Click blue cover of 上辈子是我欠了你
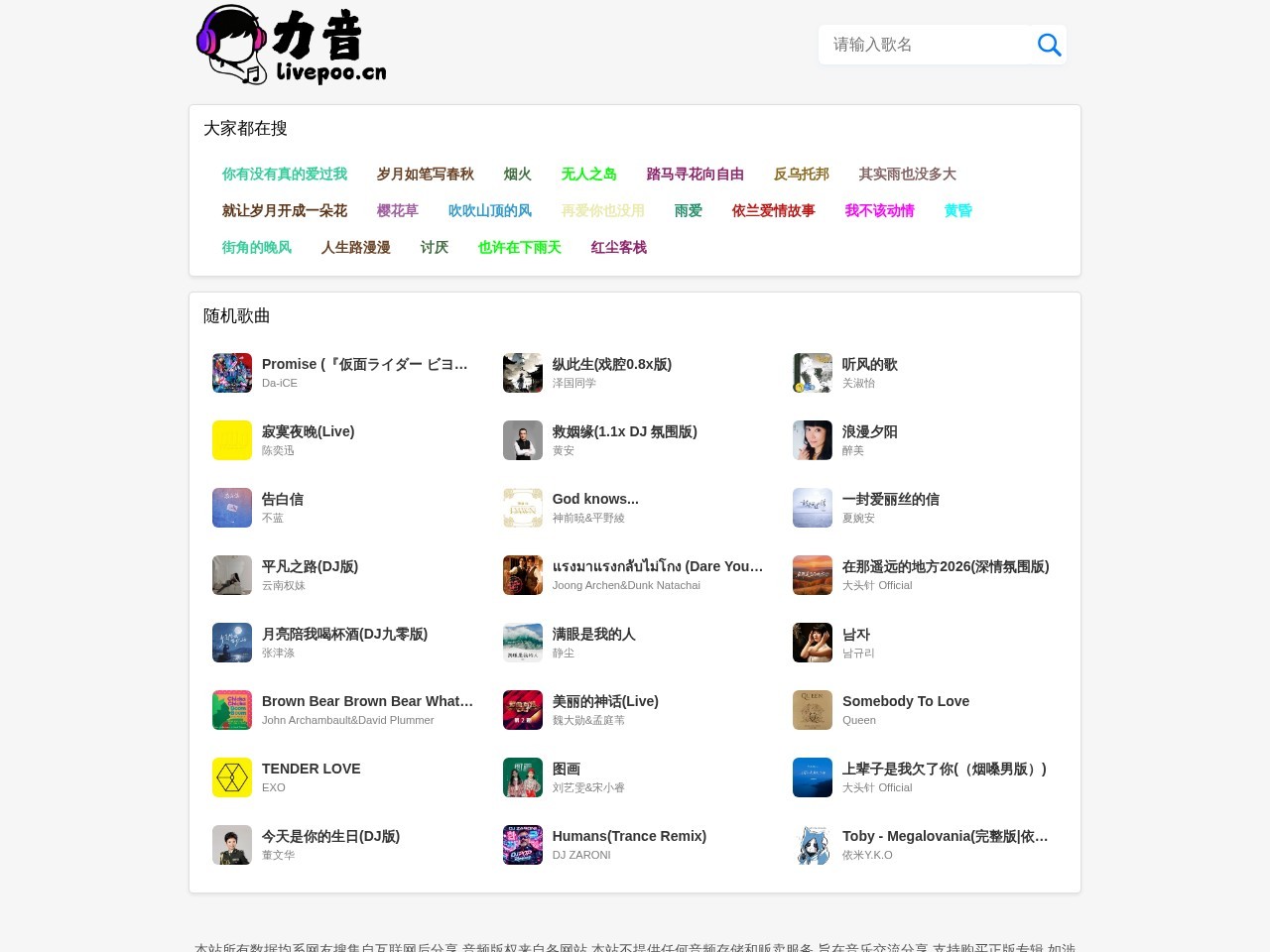The image size is (1270, 952). (813, 777)
